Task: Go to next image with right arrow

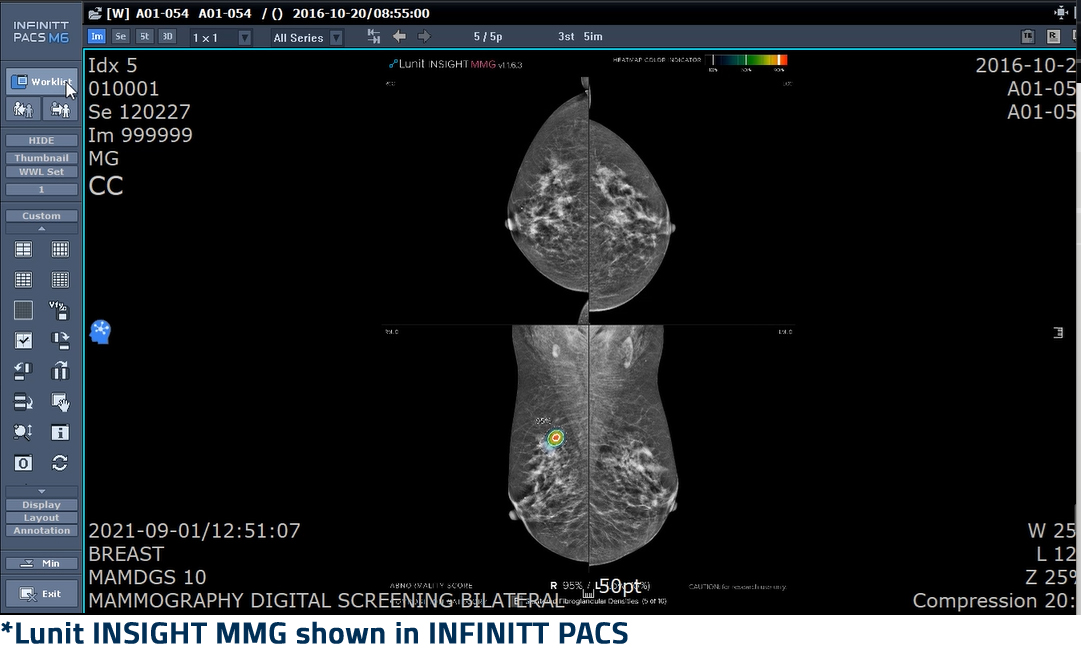Action: click(424, 37)
